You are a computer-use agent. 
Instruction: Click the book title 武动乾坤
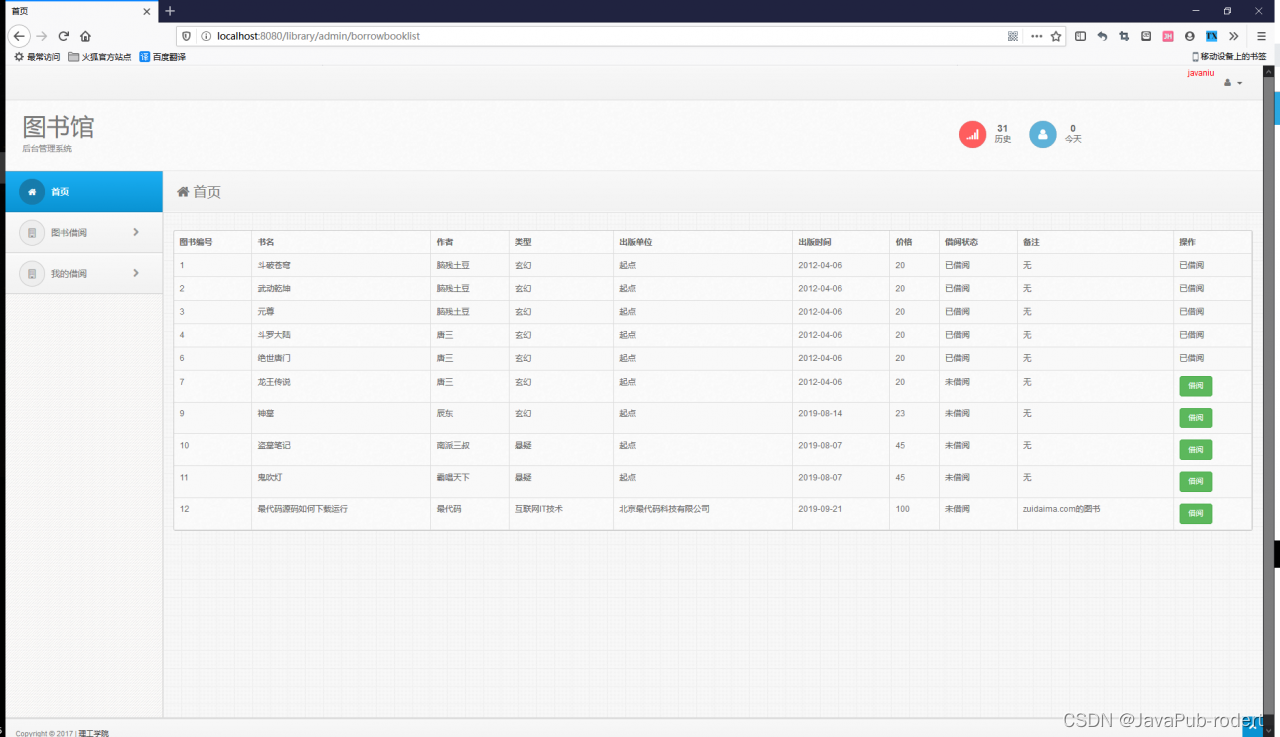274,288
